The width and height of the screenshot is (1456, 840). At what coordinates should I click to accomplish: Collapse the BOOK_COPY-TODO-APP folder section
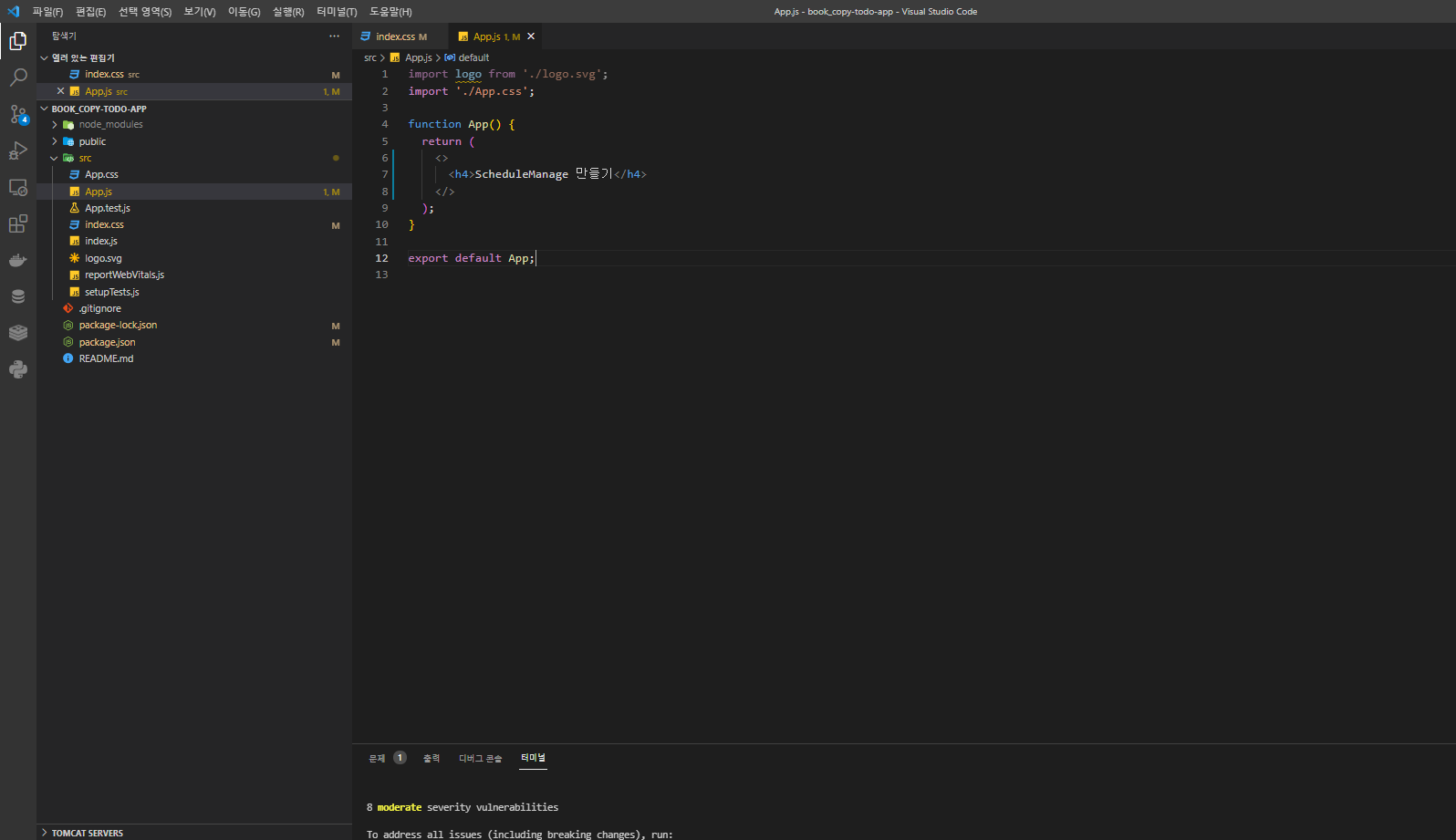(x=194, y=109)
